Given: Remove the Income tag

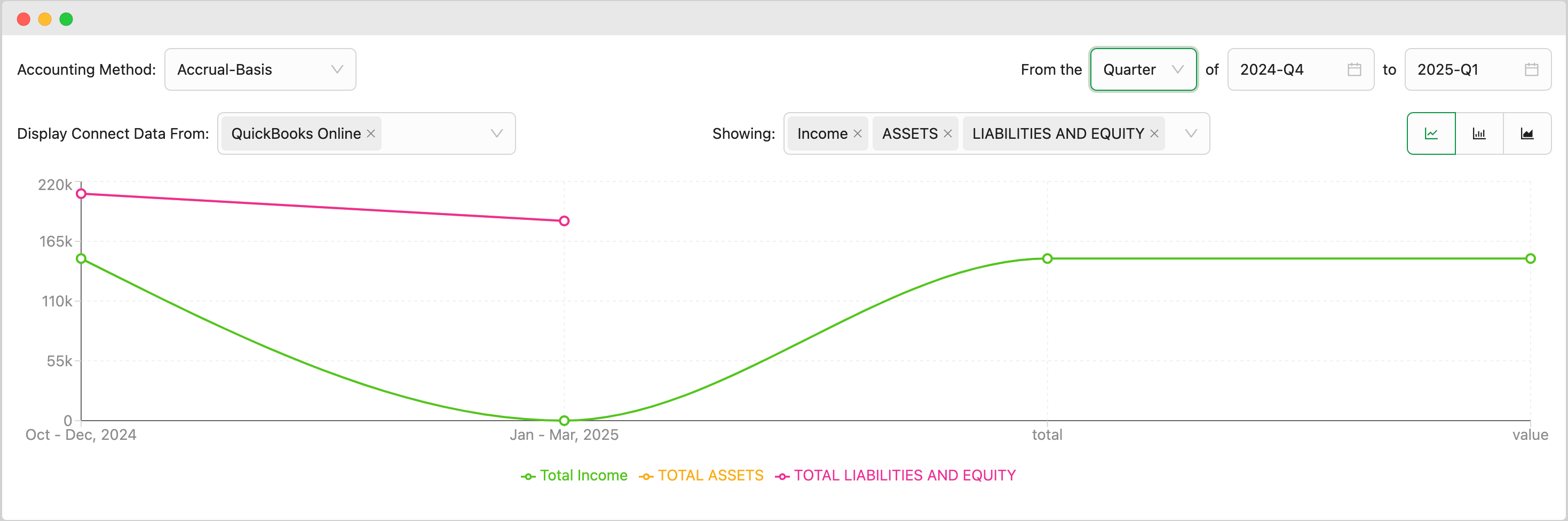Looking at the screenshot, I should pyautogui.click(x=858, y=133).
